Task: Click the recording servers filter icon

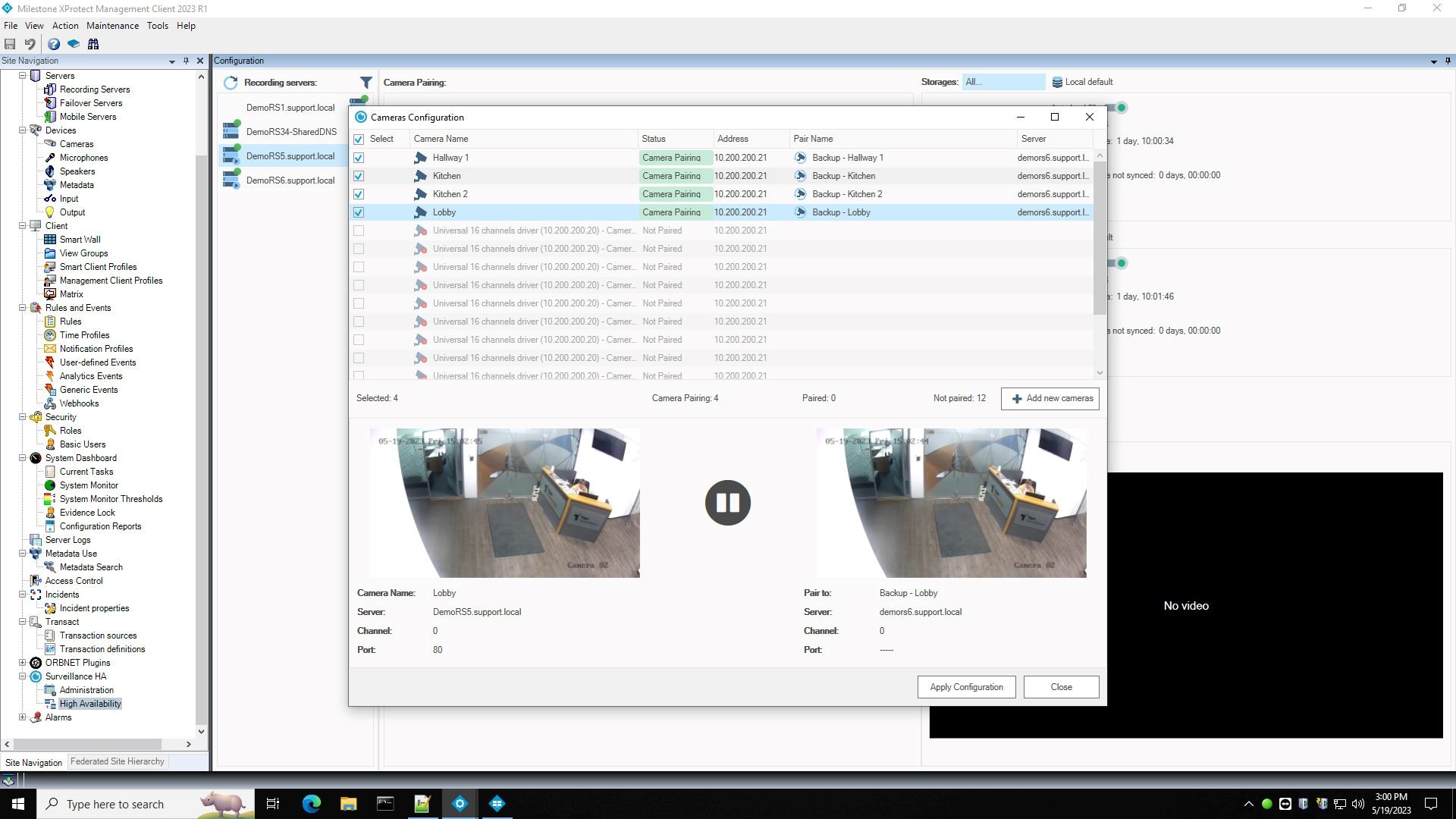Action: [366, 82]
